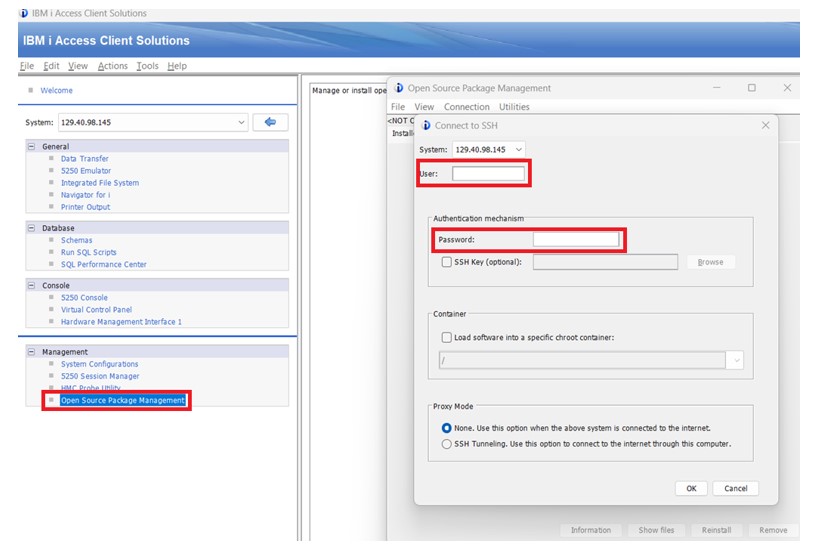Open the Connection menu
Viewport: 821px width, 560px height.
coord(467,107)
